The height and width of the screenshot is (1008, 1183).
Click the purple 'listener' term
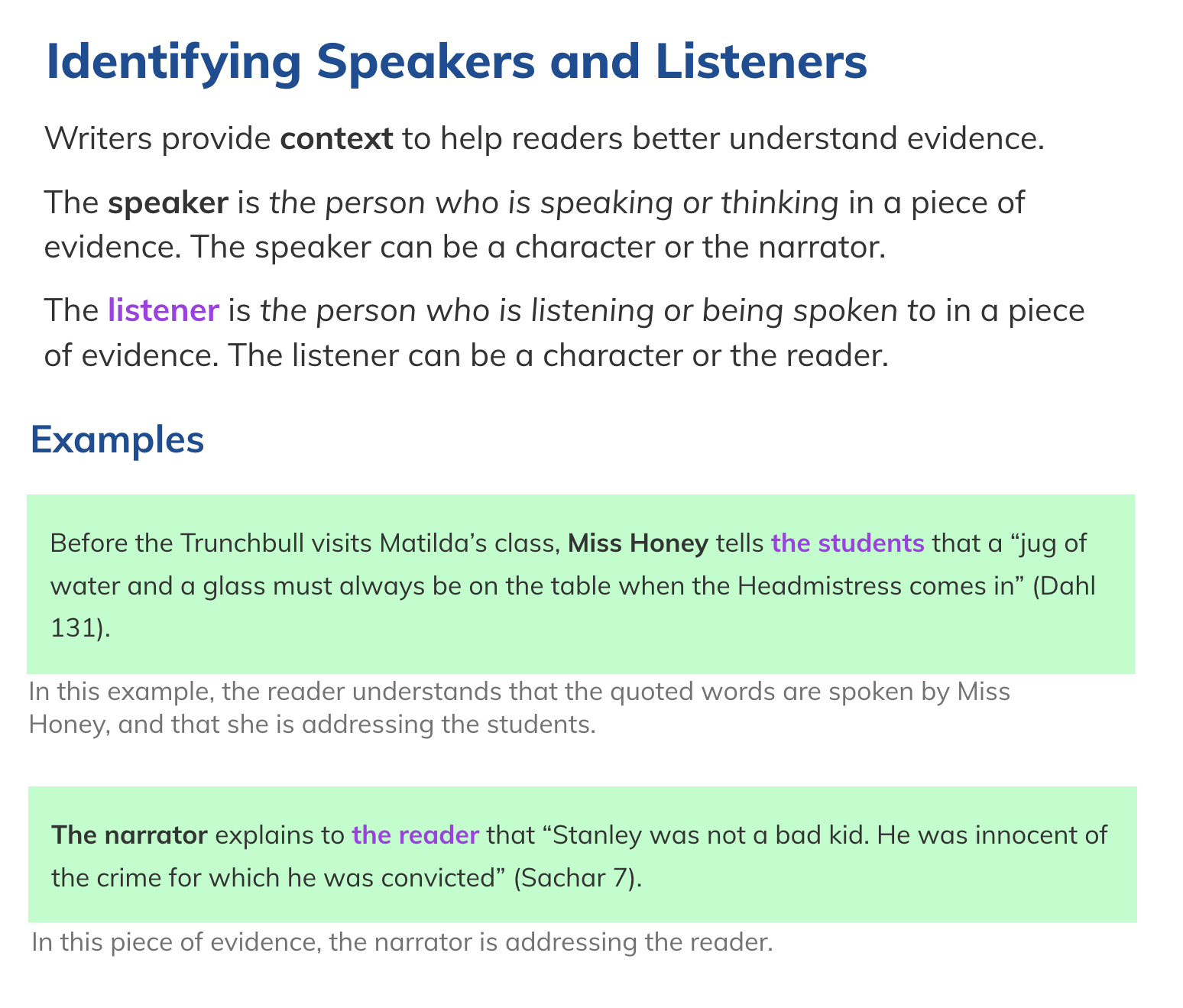(164, 311)
